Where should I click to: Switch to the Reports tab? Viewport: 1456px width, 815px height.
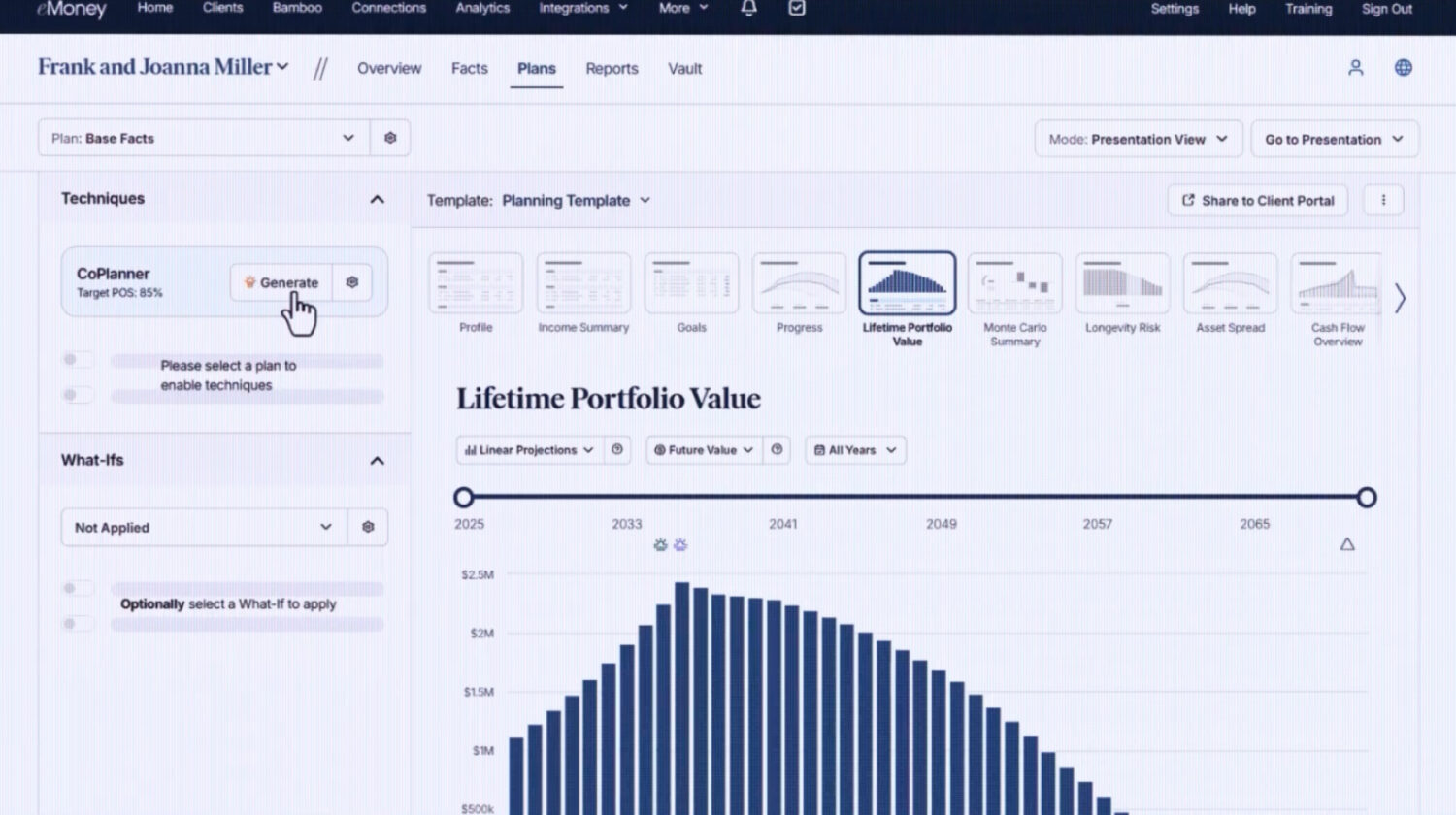(x=612, y=68)
